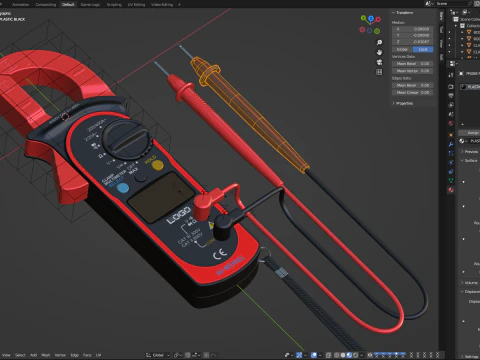This screenshot has width=480, height=360.
Task: Click the green Y axis gizmo ball
Action: [363, 18]
